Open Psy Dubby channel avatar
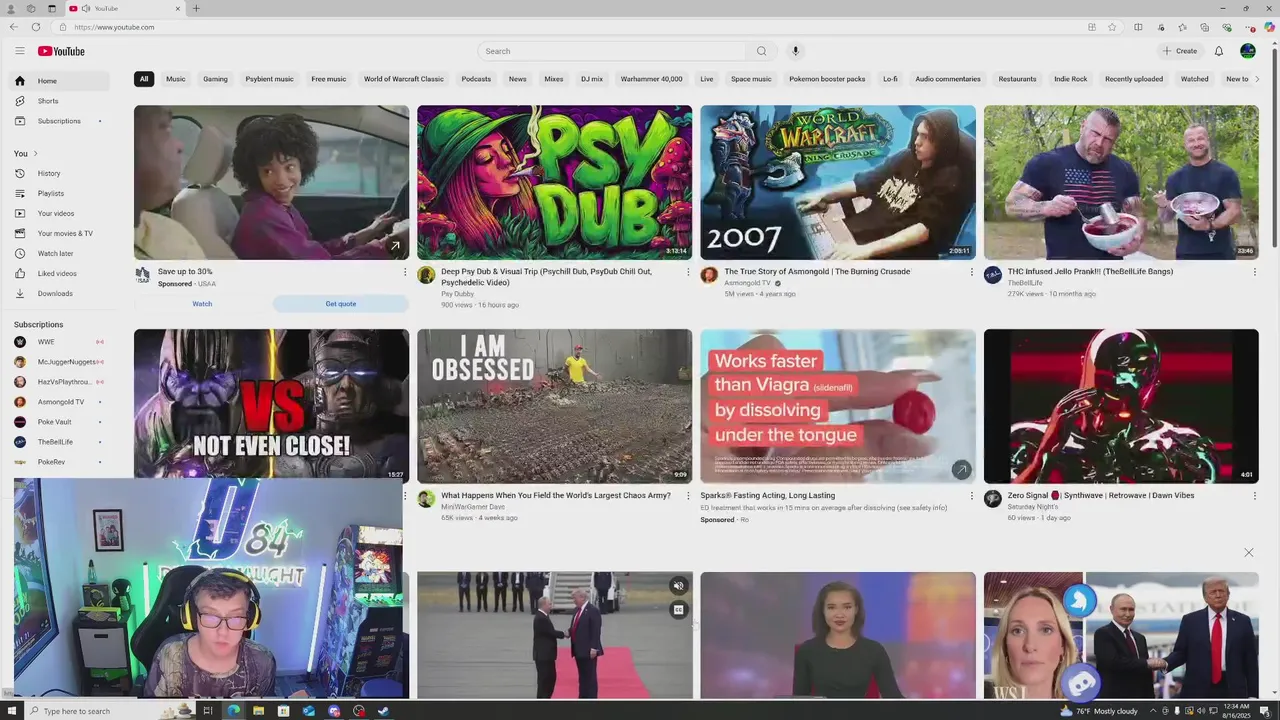 tap(426, 275)
